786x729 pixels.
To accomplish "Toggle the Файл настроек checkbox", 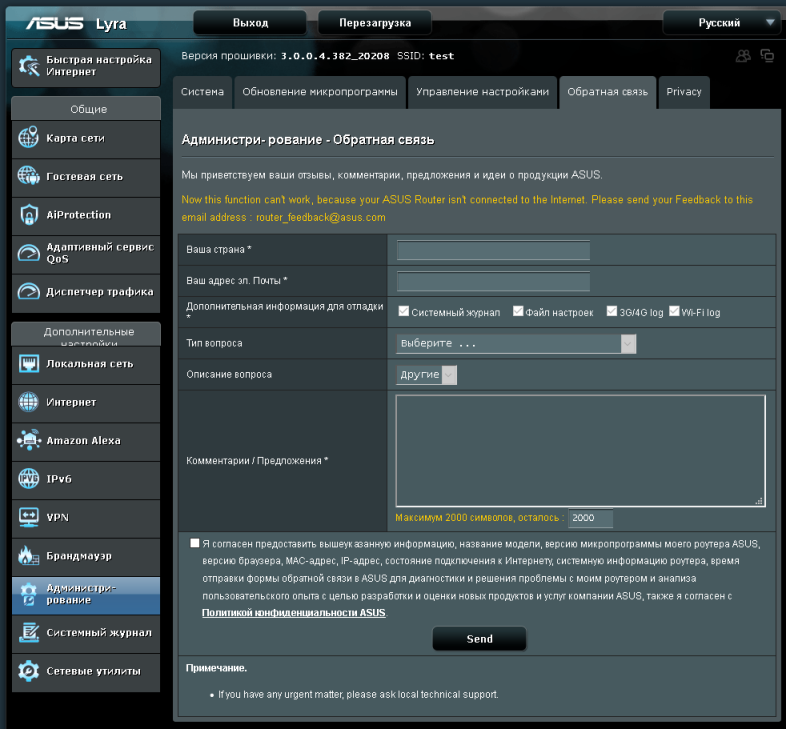I will pos(518,311).
